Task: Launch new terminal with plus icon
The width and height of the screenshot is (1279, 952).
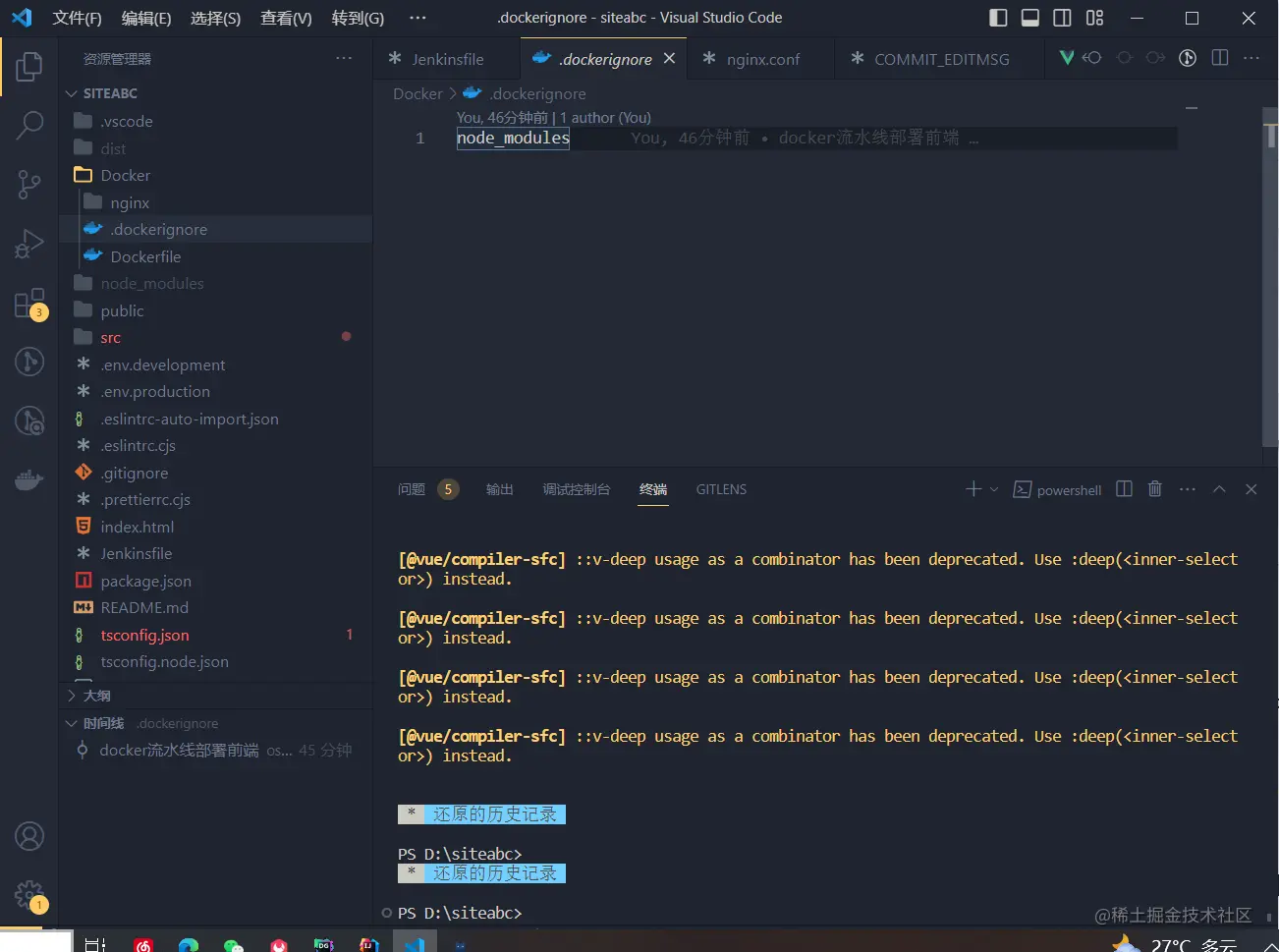Action: [x=973, y=489]
